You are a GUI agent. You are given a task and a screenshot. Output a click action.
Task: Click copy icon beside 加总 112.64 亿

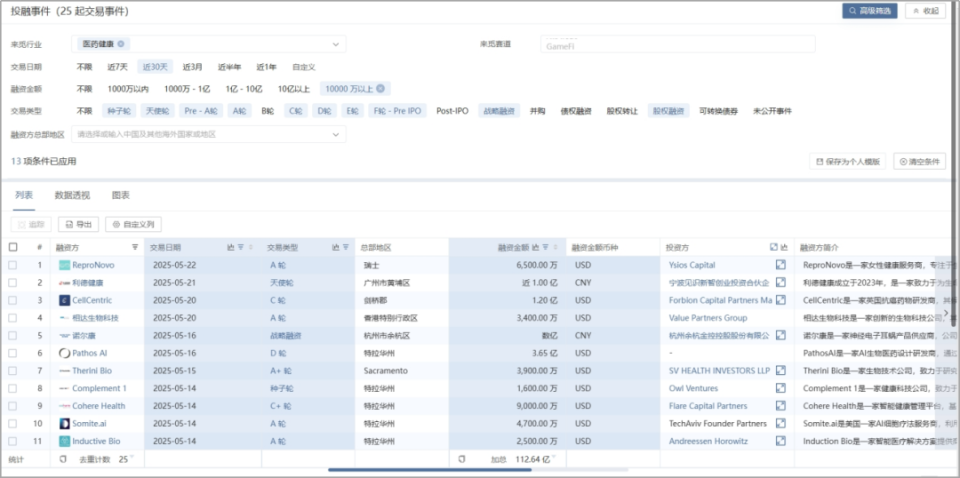(x=462, y=458)
